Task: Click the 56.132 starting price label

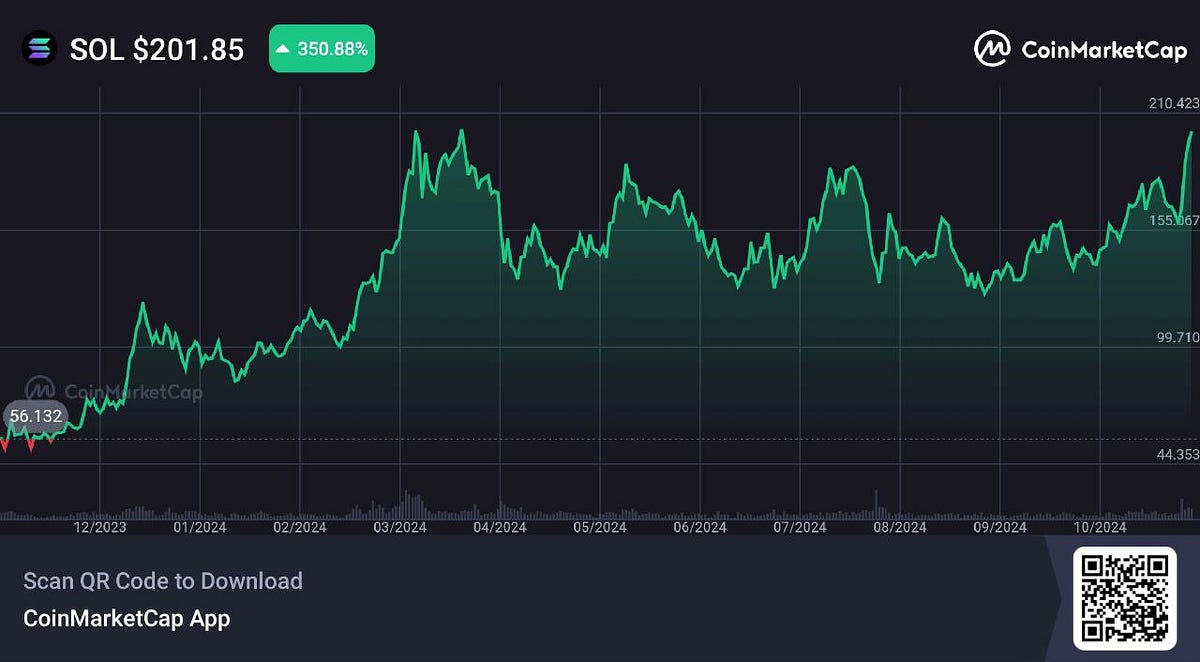Action: coord(35,417)
